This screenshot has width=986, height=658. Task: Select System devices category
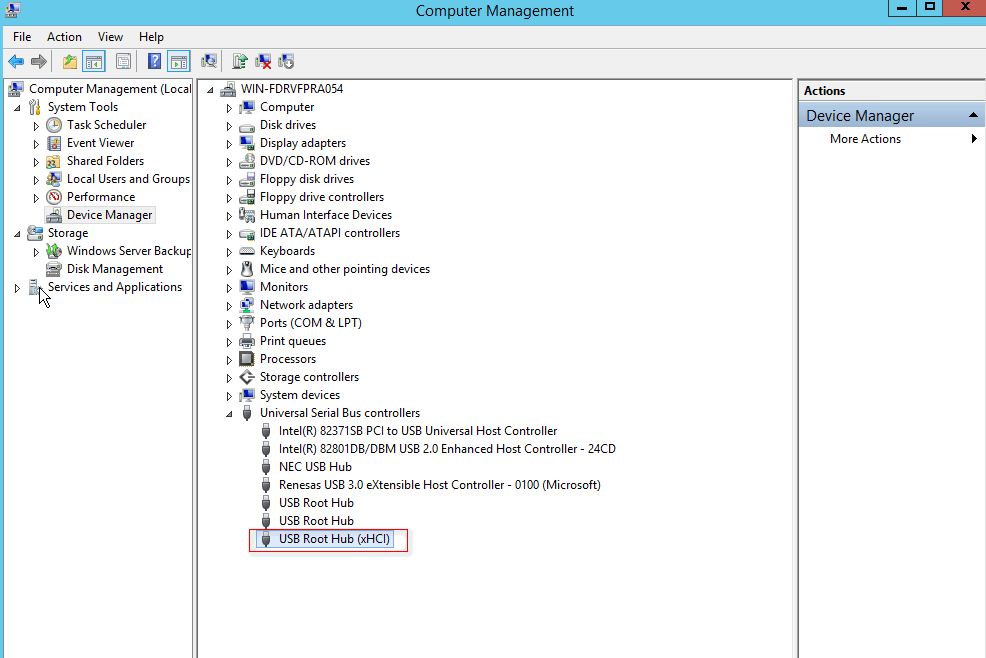point(299,395)
